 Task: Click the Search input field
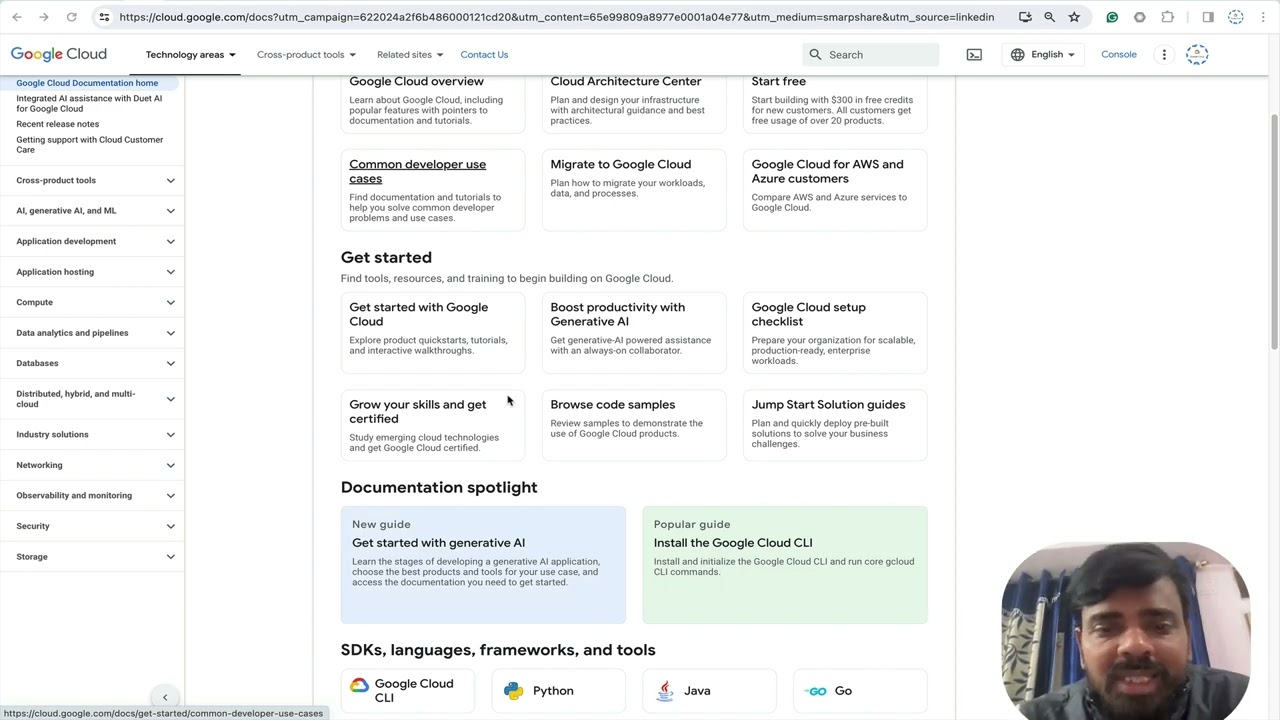click(870, 55)
